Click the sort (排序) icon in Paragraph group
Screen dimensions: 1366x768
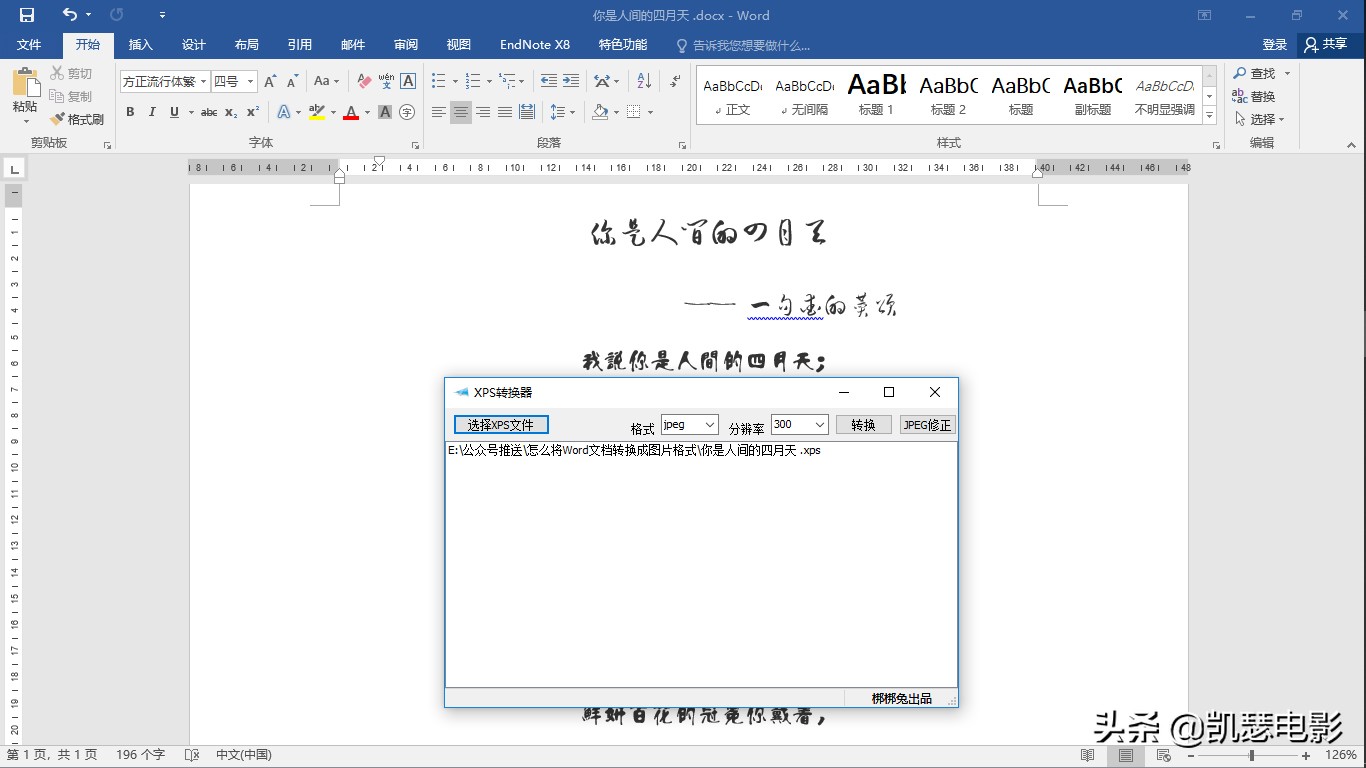point(643,80)
